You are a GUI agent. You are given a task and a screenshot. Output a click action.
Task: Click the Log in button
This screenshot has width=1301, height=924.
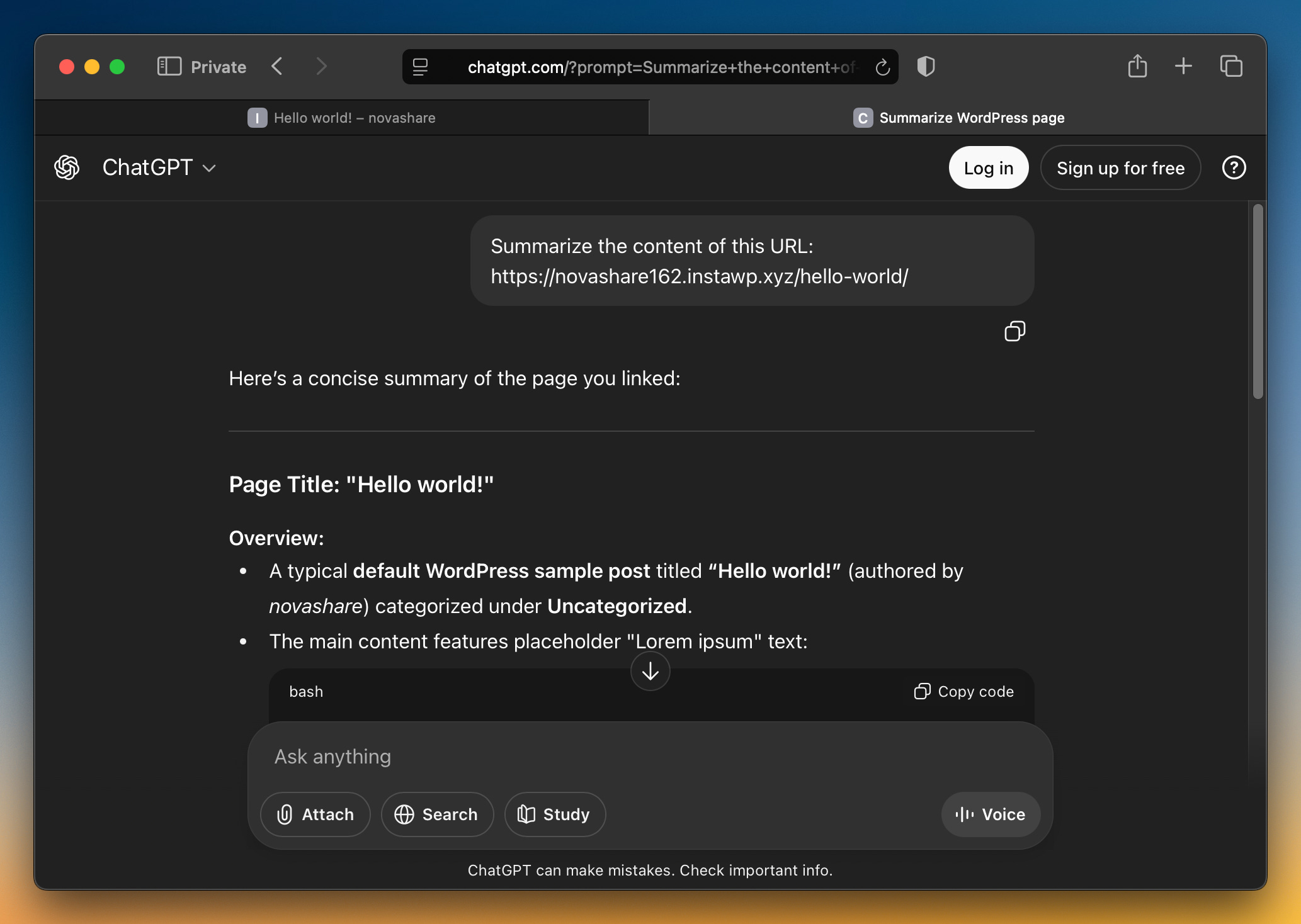(988, 168)
